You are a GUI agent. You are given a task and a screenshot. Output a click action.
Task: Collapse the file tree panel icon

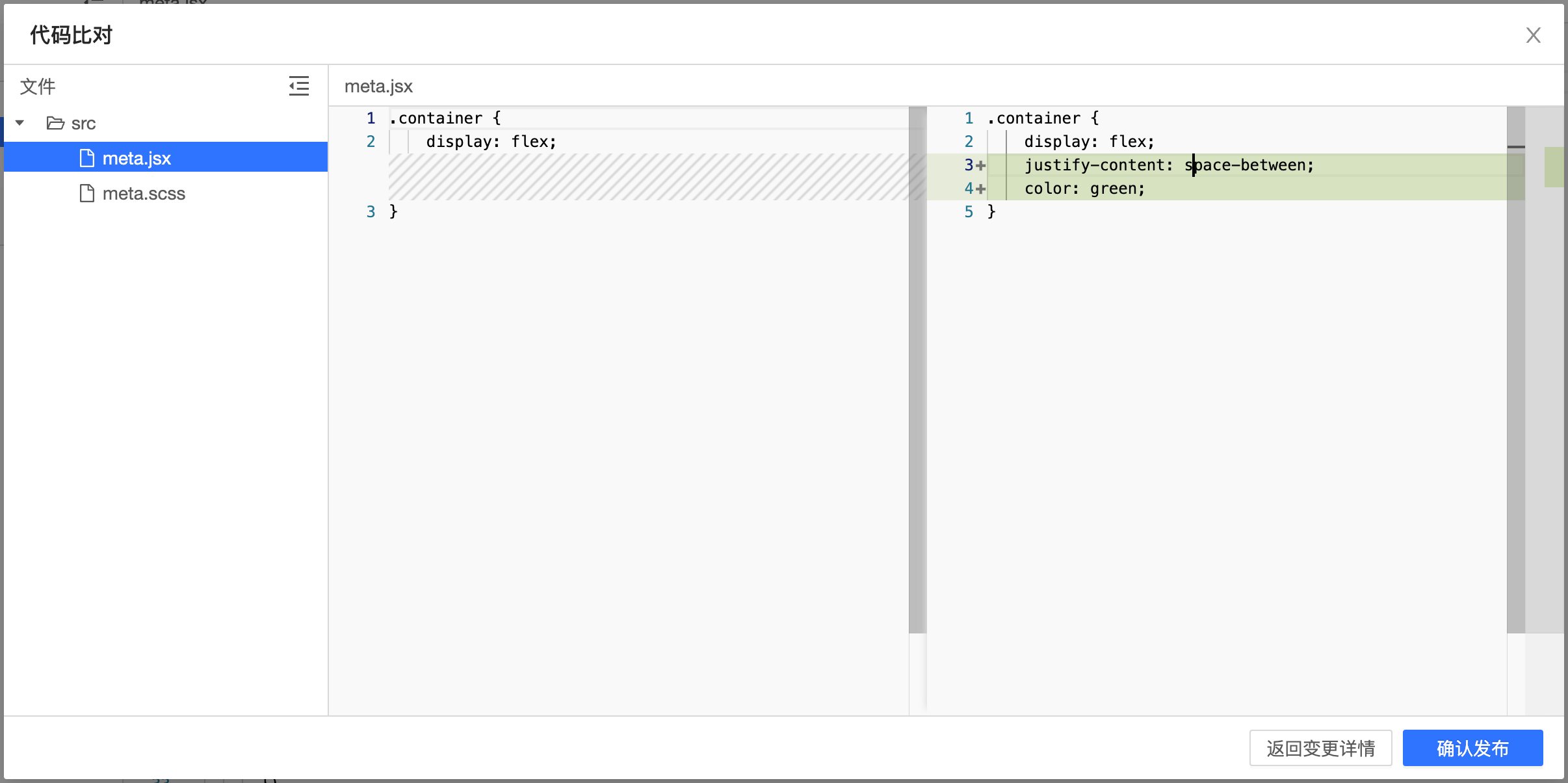[299, 86]
